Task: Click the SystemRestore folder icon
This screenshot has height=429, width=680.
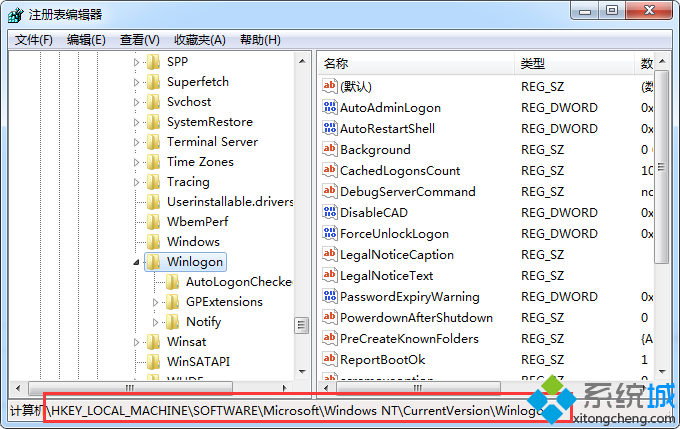Action: pos(154,122)
